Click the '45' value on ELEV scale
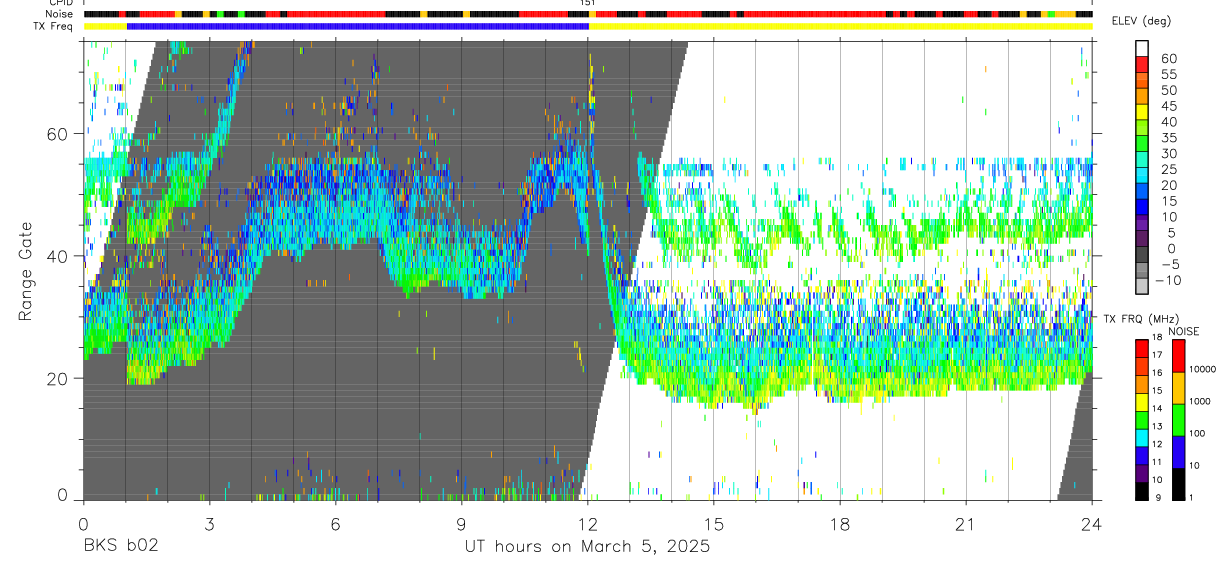The width and height of the screenshot is (1228, 567). 1167,106
